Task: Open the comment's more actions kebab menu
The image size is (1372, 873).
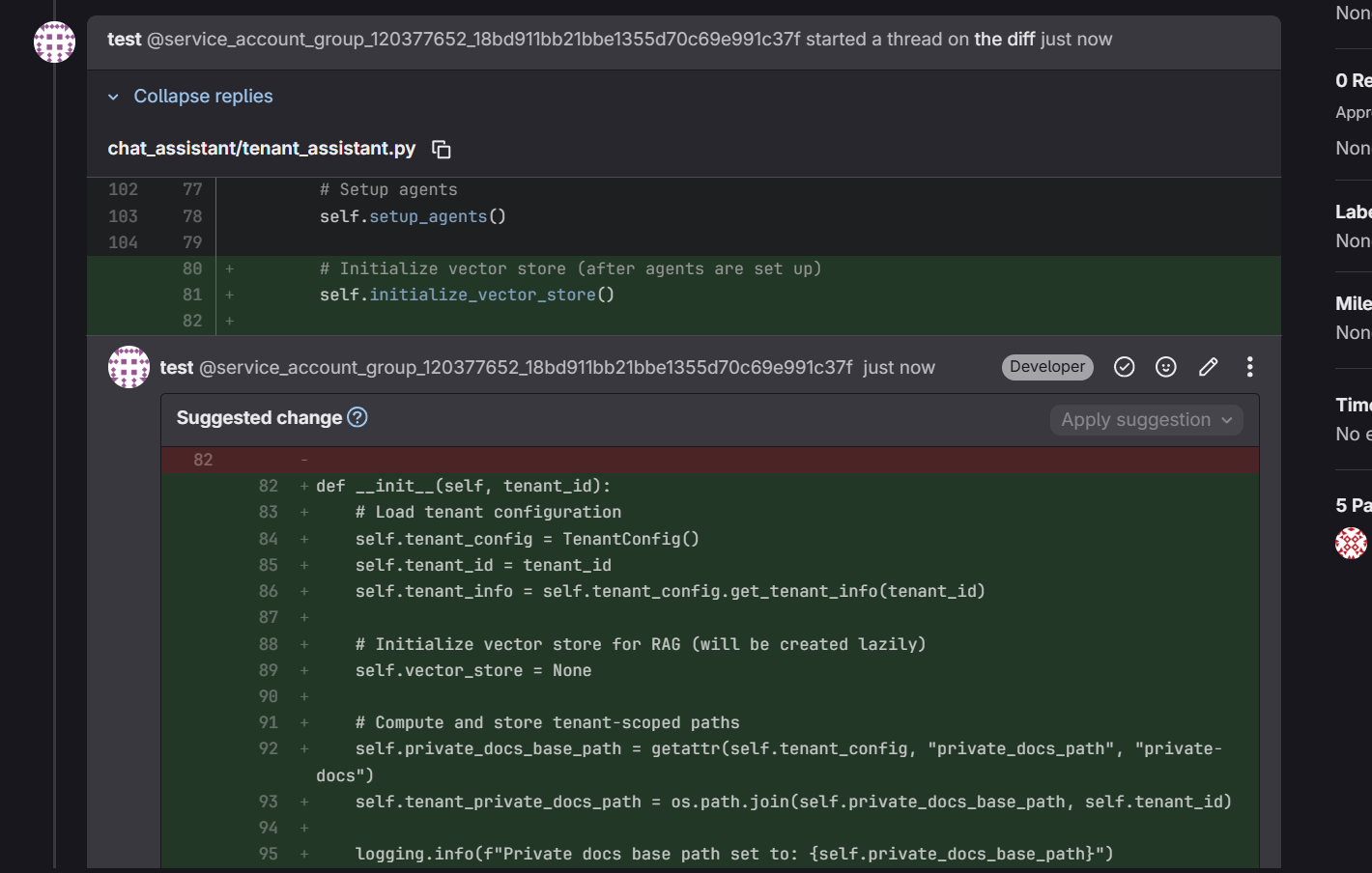Action: pos(1249,367)
